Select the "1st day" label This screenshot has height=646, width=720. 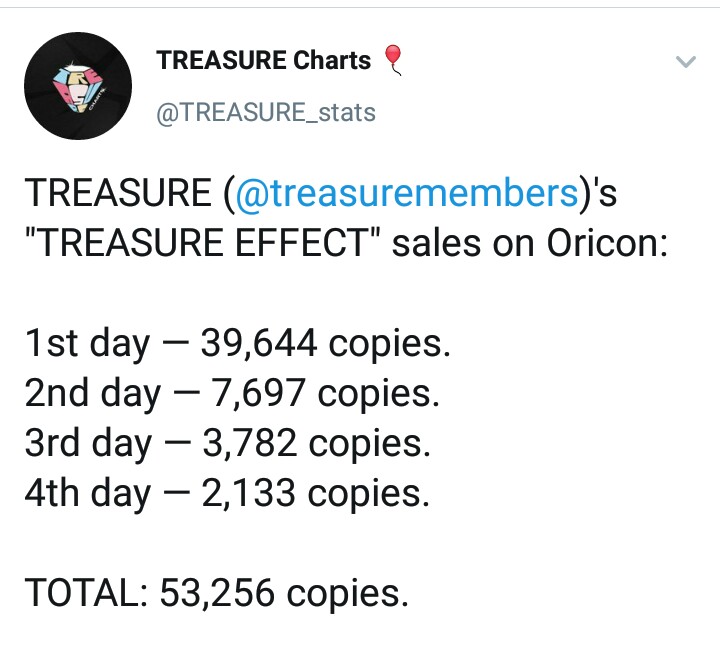pyautogui.click(x=87, y=344)
